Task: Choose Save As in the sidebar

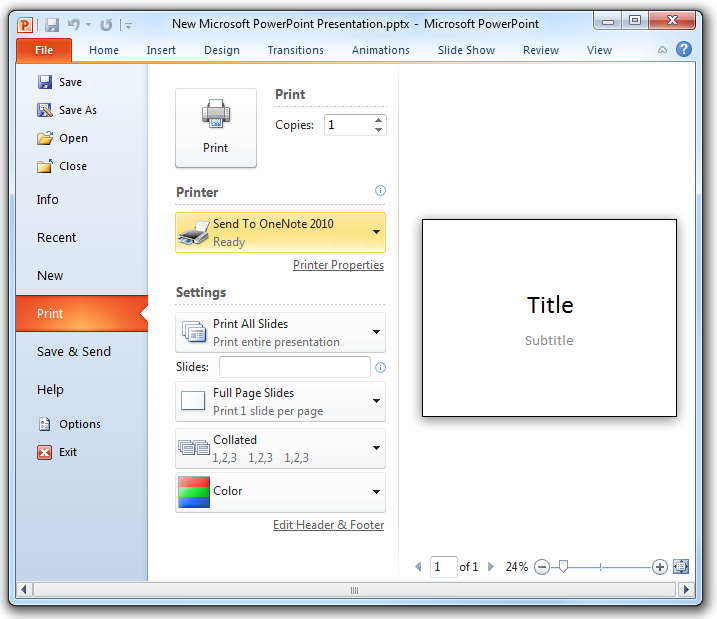Action: click(x=67, y=110)
